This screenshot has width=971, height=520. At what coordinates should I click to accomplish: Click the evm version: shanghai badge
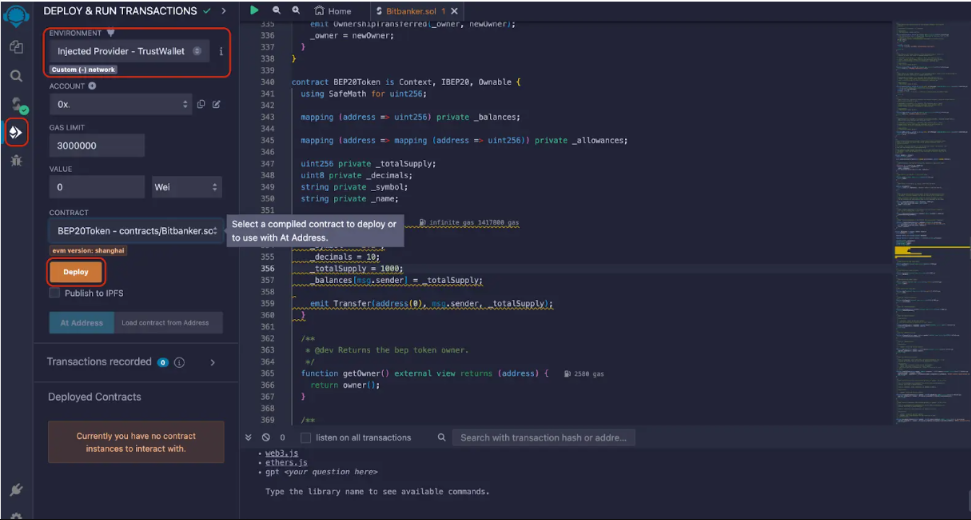pos(89,251)
